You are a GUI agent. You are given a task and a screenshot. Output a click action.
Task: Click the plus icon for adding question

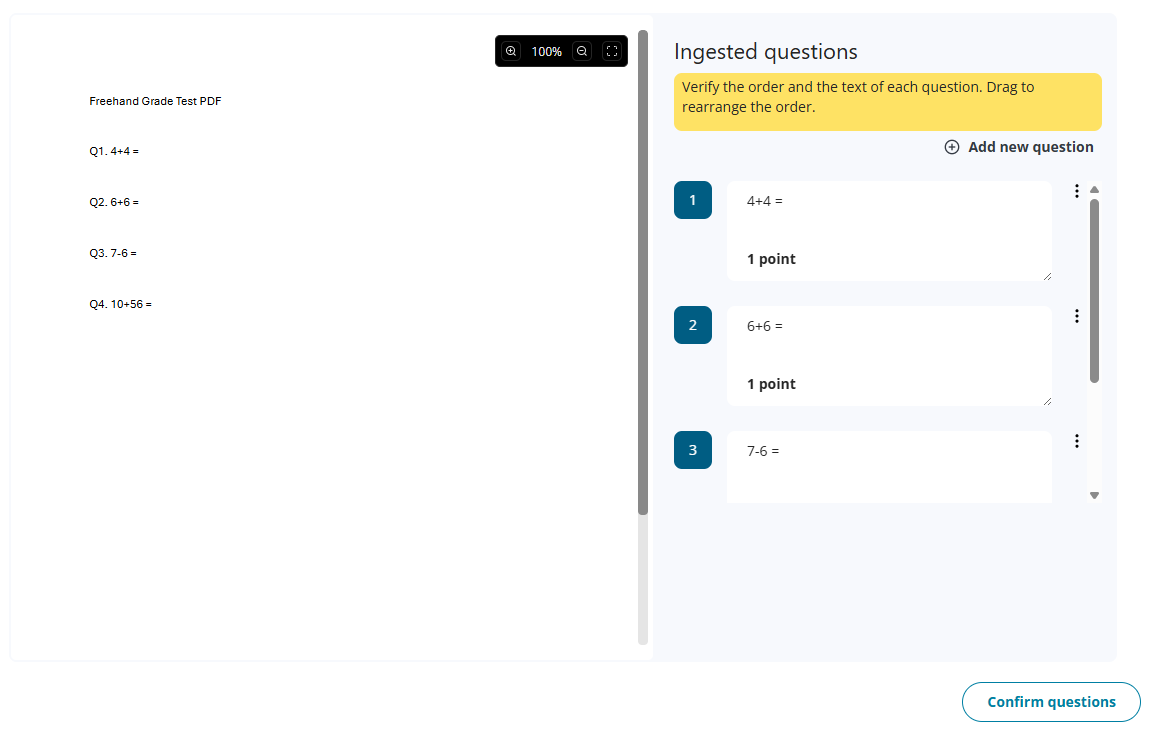coord(951,147)
